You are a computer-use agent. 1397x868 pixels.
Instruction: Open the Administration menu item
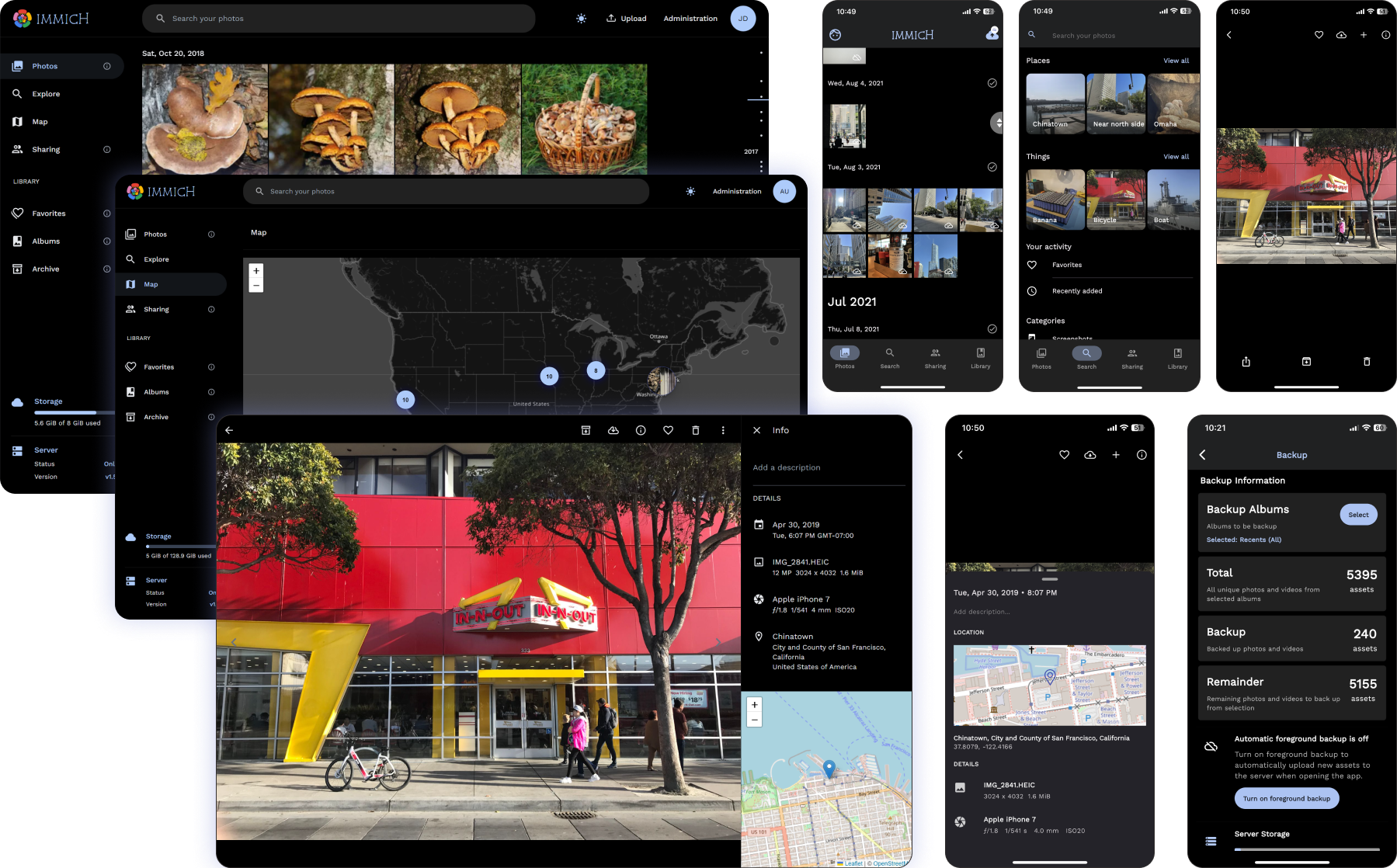690,18
